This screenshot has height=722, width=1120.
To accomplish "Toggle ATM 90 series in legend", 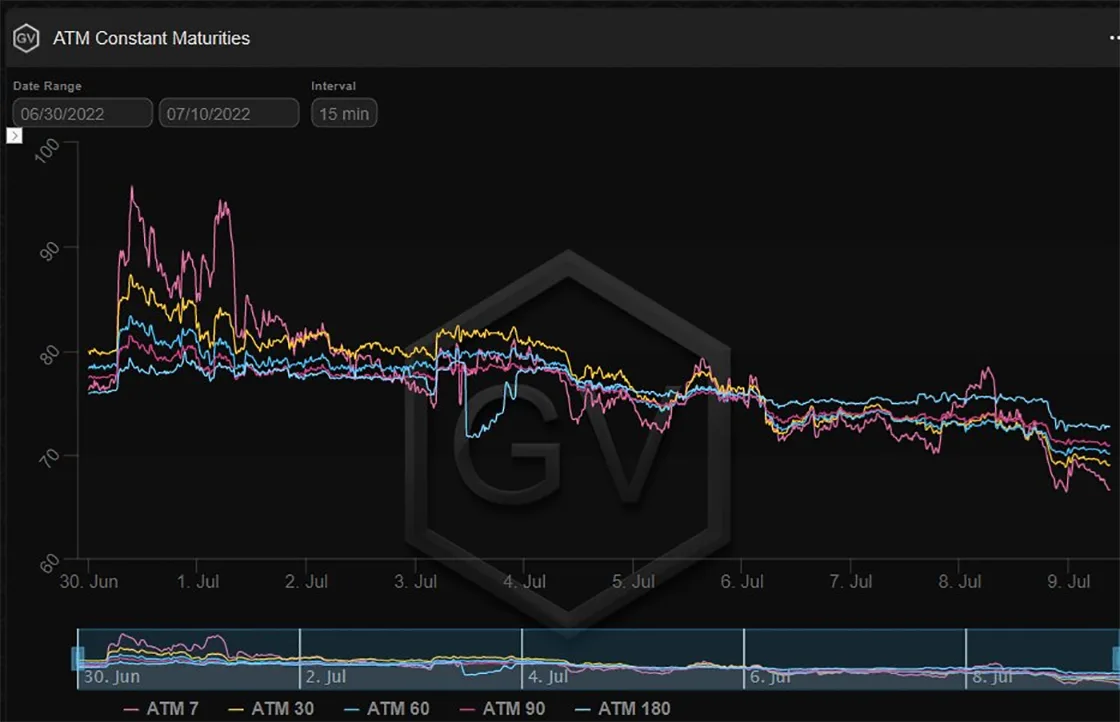I will 502,708.
